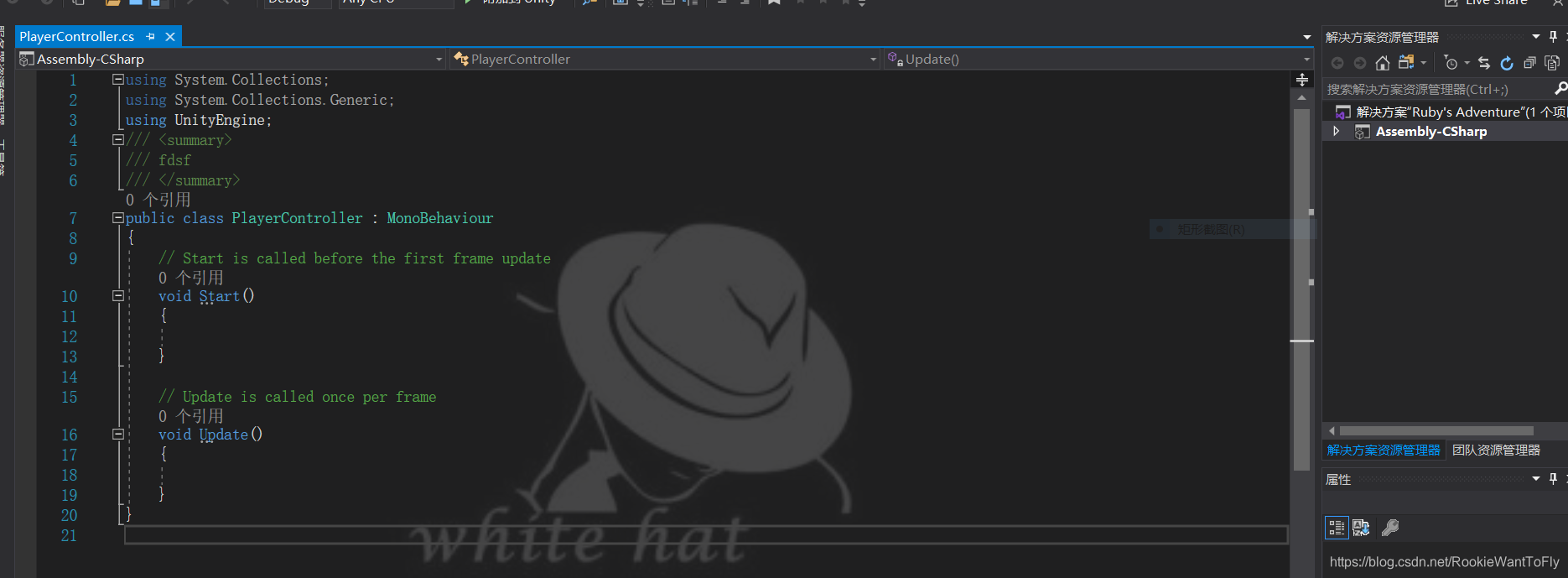
Task: Toggle the Categorized view button in Properties
Action: (x=1337, y=528)
